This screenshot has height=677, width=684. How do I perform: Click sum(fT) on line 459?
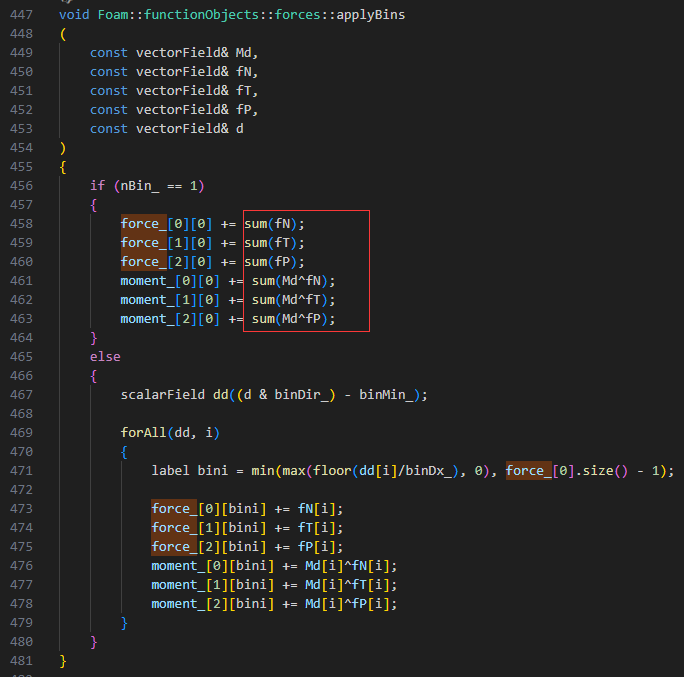(x=274, y=243)
